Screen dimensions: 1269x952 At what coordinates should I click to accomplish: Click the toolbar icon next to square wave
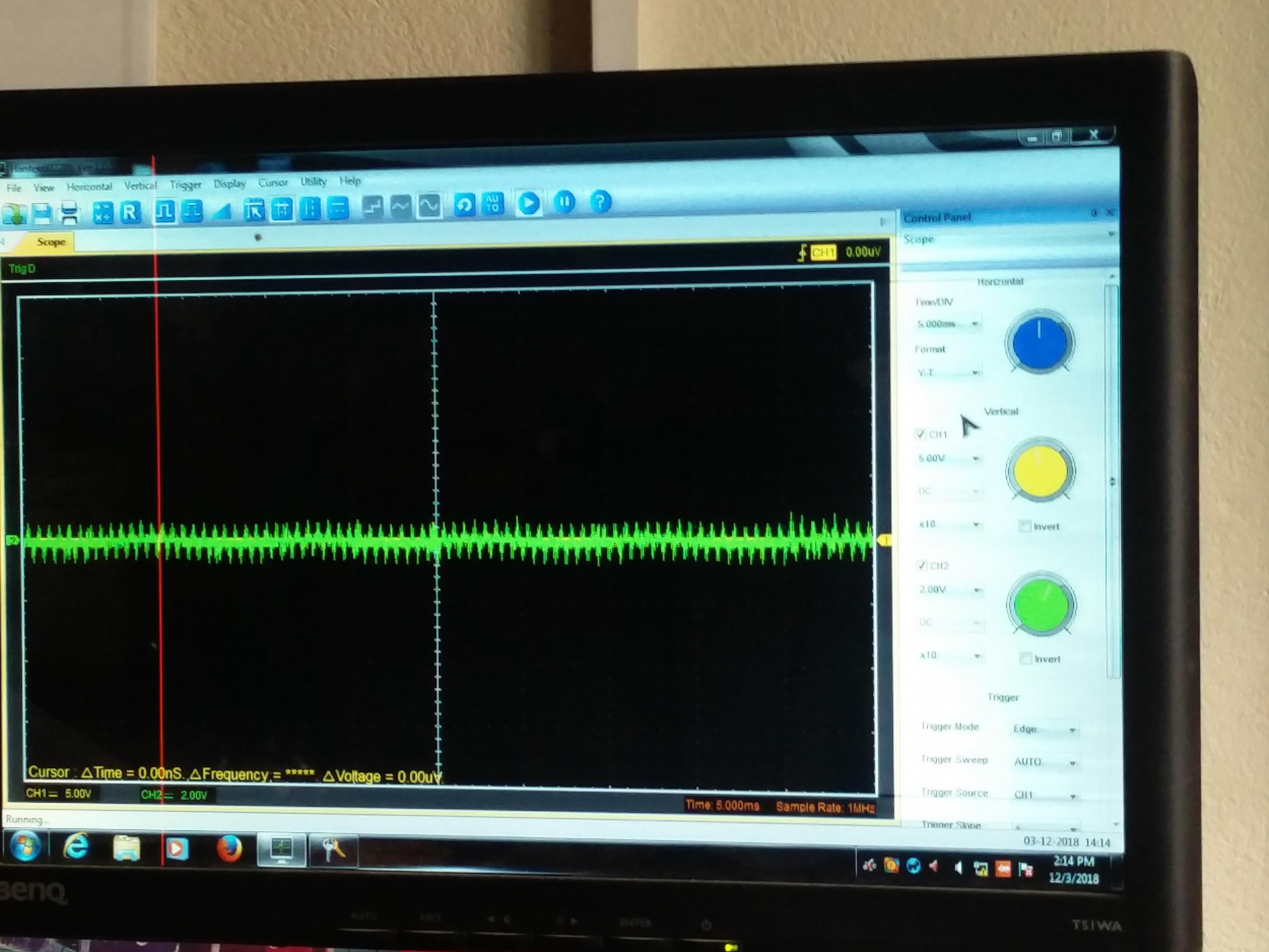point(192,211)
